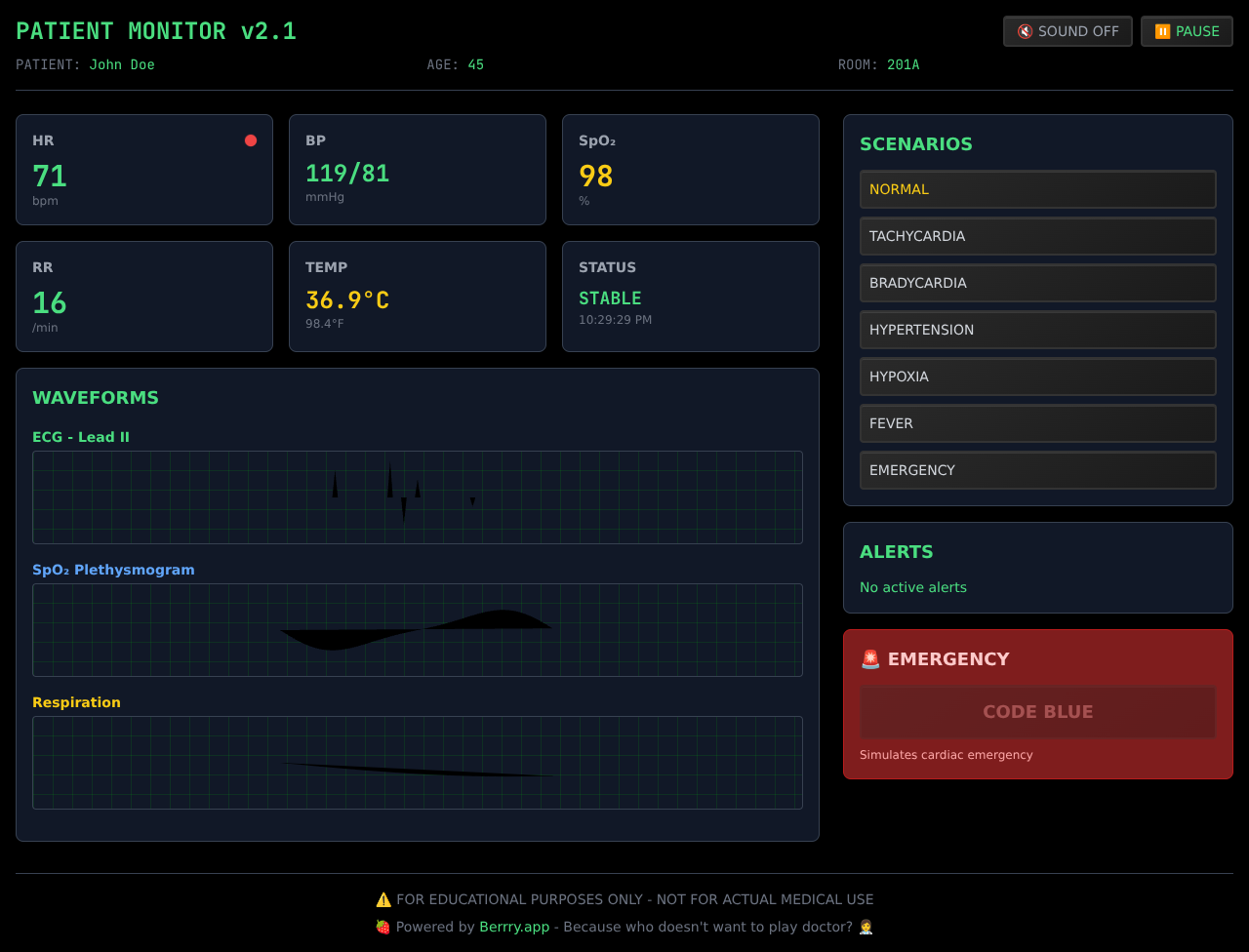Screen dimensions: 1249x952
Task: Click the pause symbol inside the PAUSE button
Action: (1162, 31)
